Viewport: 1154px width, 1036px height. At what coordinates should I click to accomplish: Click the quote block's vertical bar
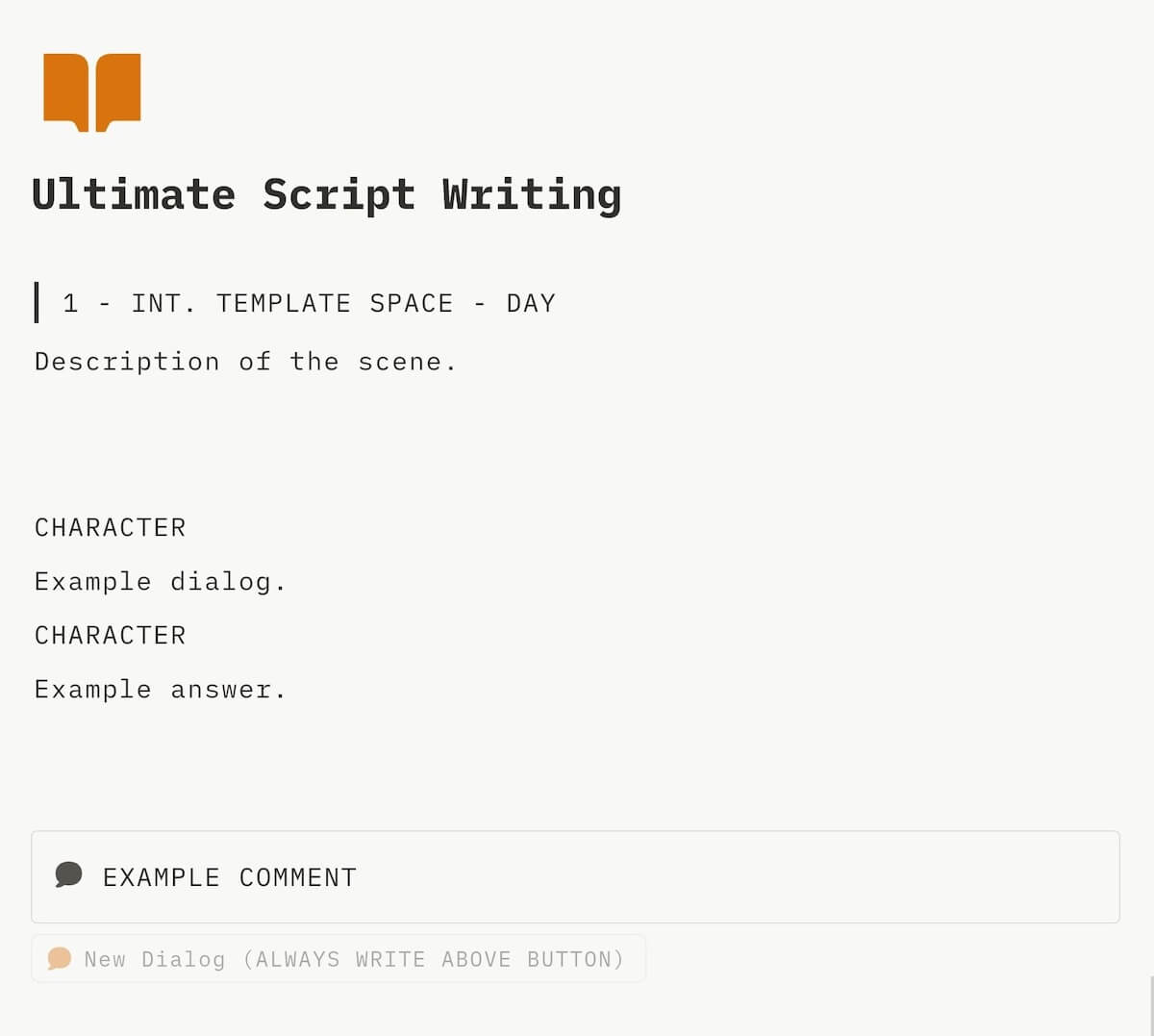pyautogui.click(x=37, y=303)
